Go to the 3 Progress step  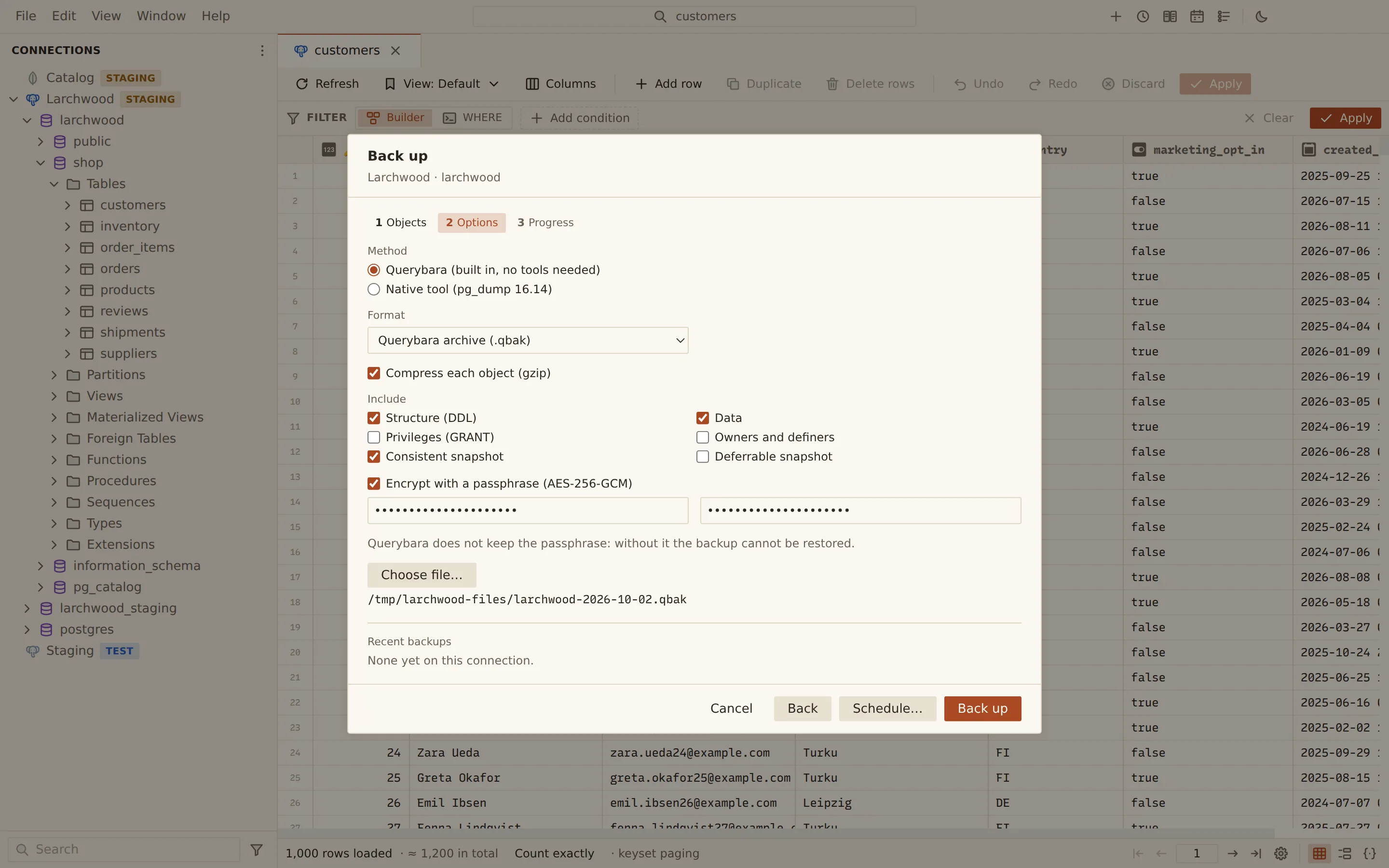(545, 223)
